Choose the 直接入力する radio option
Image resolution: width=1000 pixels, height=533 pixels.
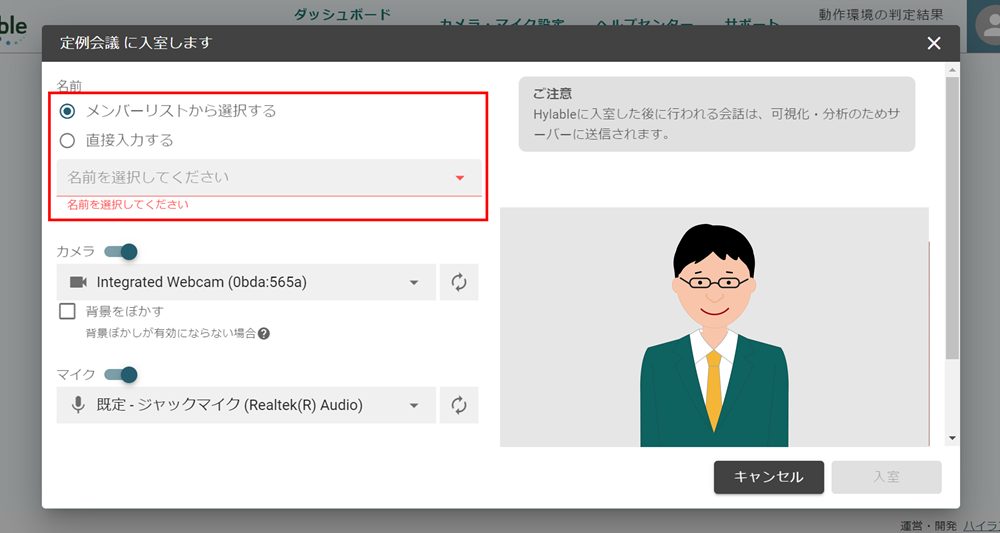[67, 140]
